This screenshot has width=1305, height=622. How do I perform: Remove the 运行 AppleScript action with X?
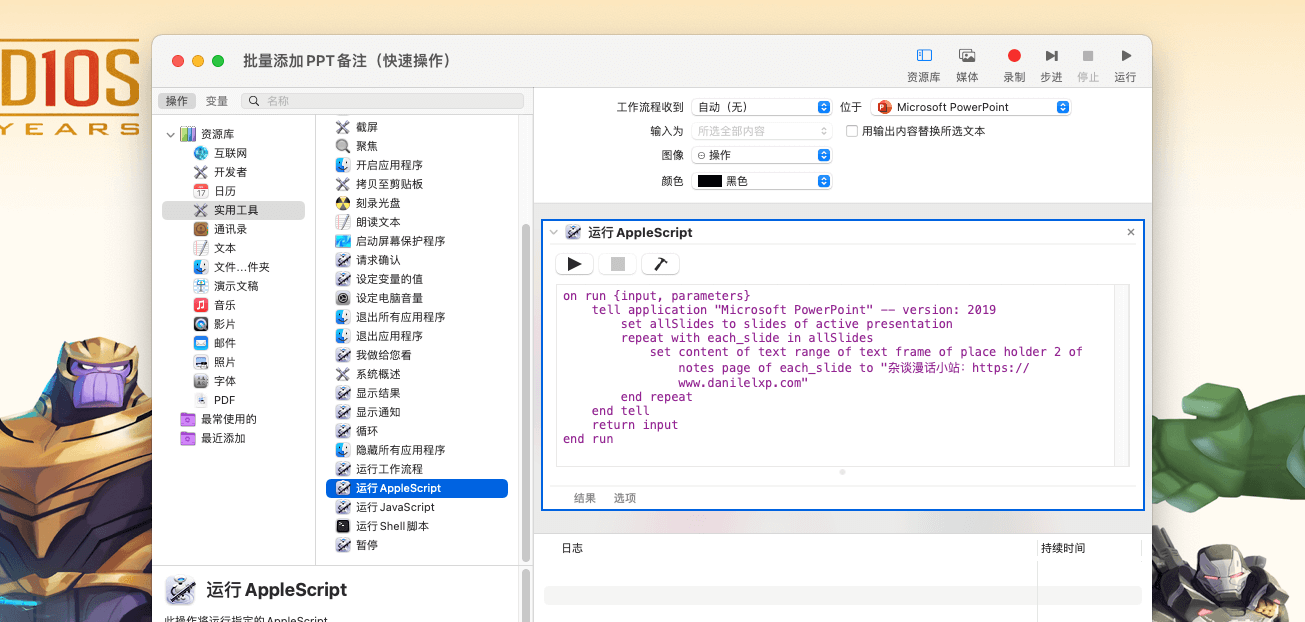tap(1131, 232)
